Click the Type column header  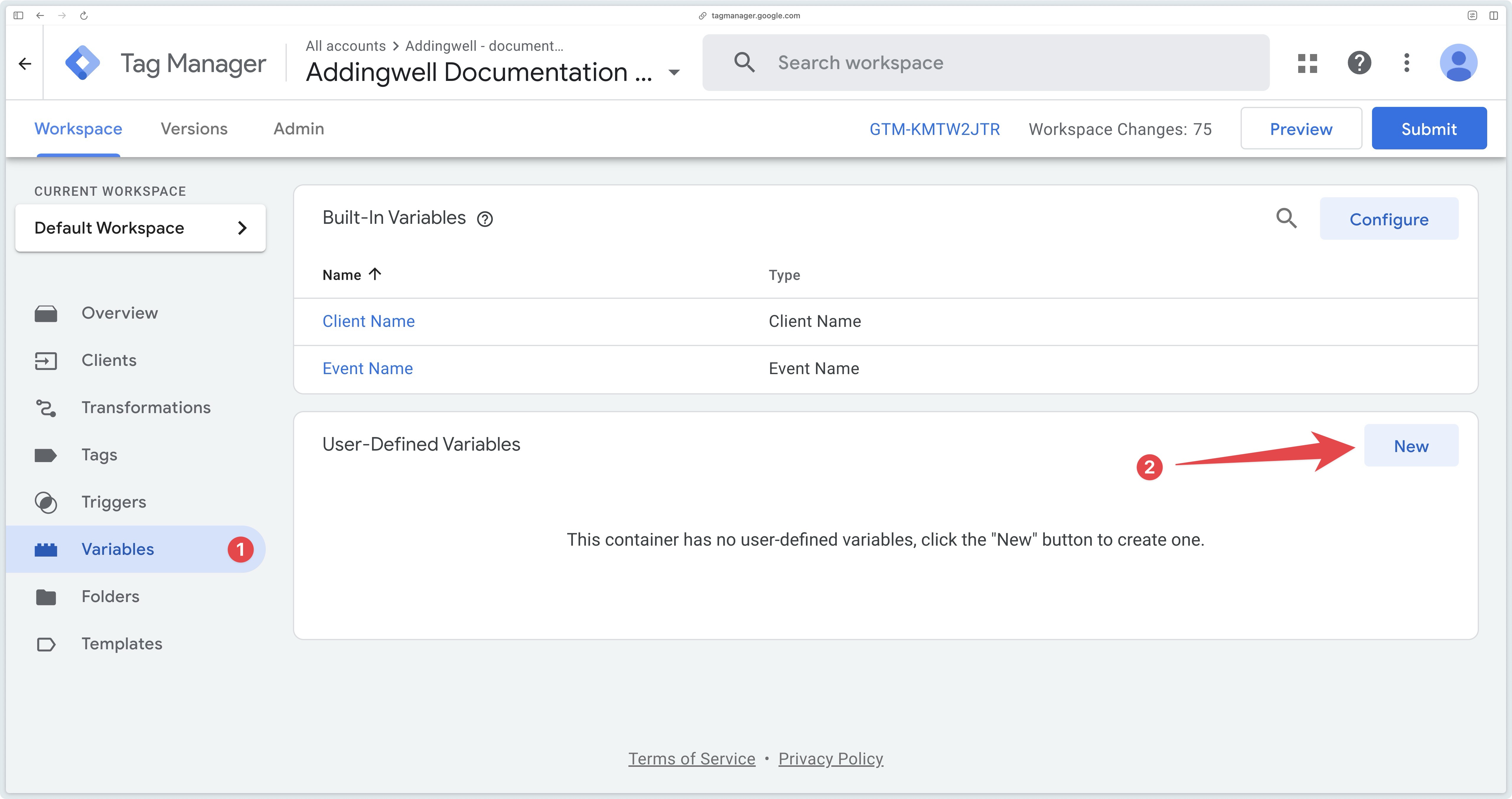[x=784, y=275]
